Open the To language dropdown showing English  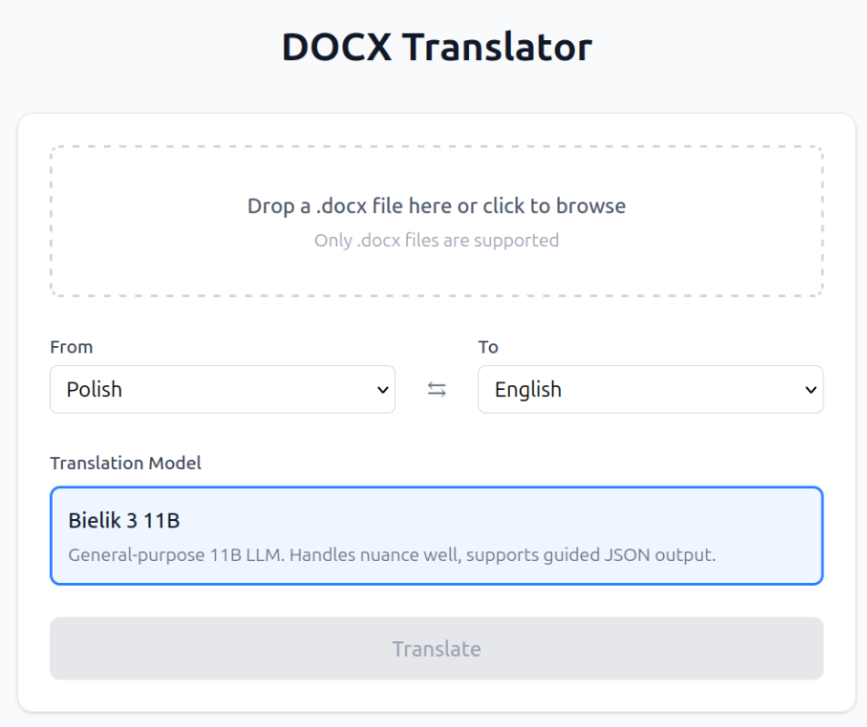(x=650, y=389)
